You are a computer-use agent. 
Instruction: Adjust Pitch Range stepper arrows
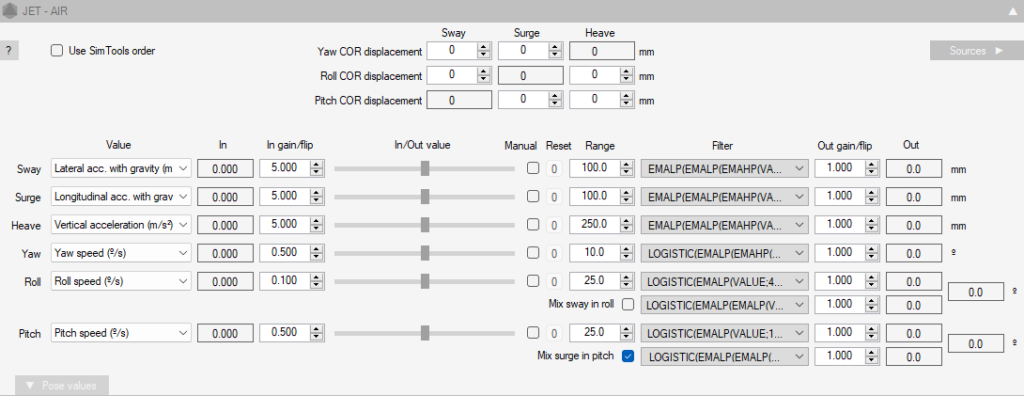627,332
